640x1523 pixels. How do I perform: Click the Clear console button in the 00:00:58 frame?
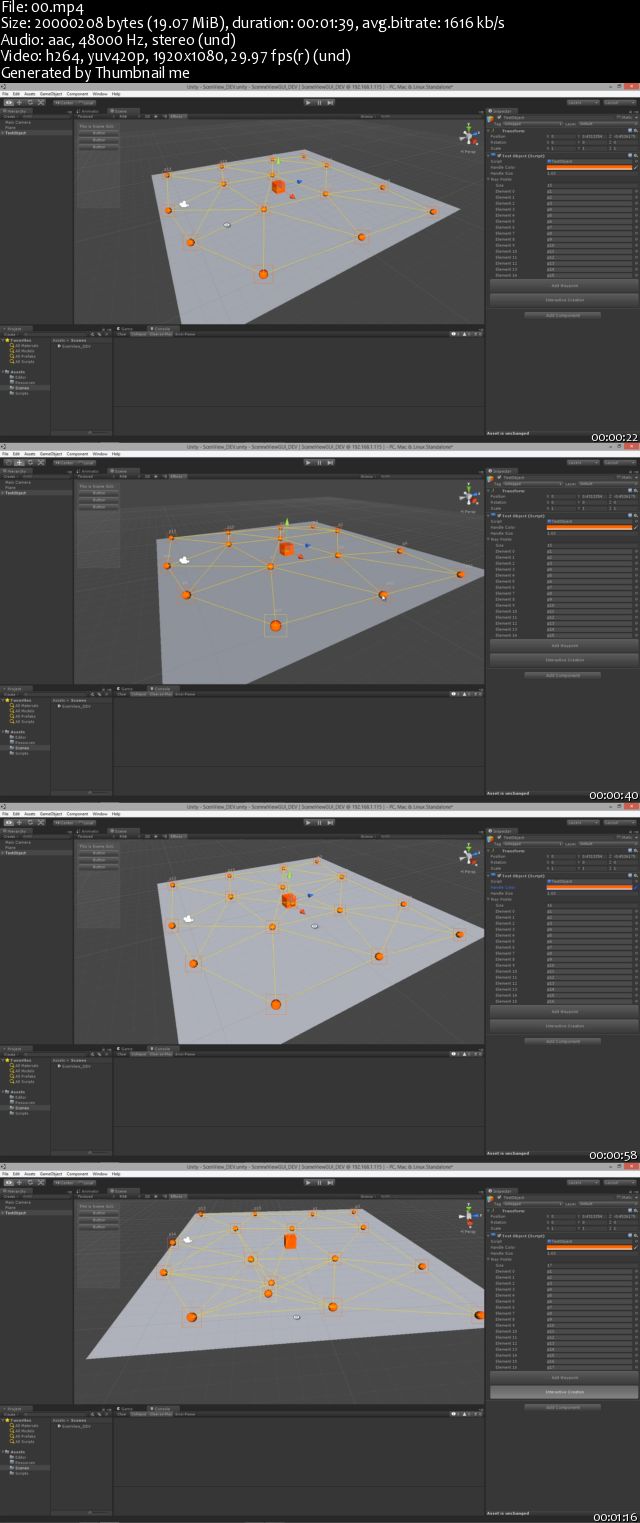click(121, 1054)
